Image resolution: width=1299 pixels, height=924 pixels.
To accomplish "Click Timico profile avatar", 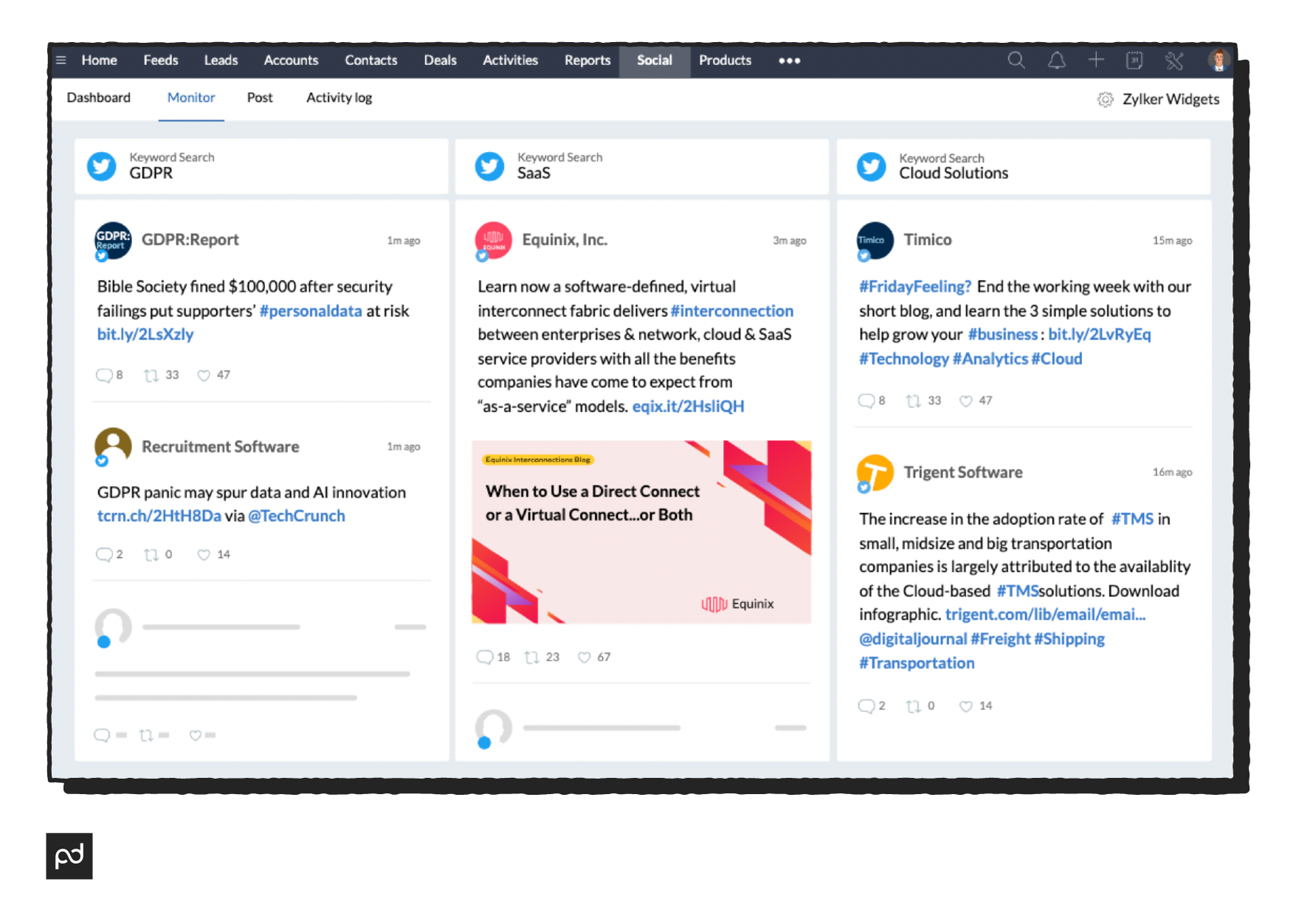I will pos(875,241).
